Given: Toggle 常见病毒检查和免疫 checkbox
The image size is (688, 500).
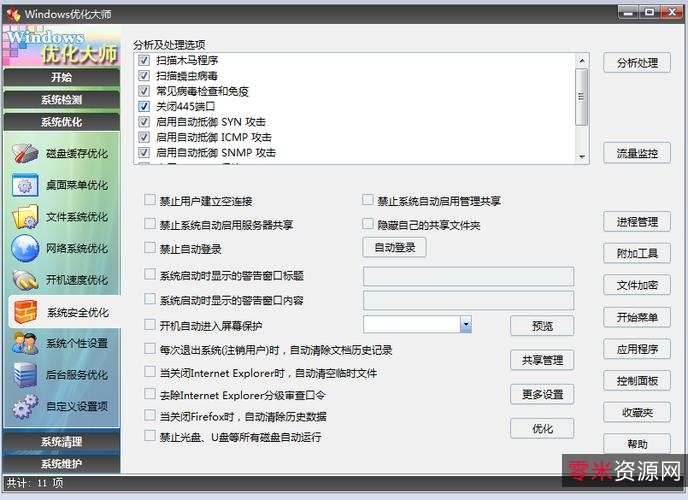Looking at the screenshot, I should 144,91.
